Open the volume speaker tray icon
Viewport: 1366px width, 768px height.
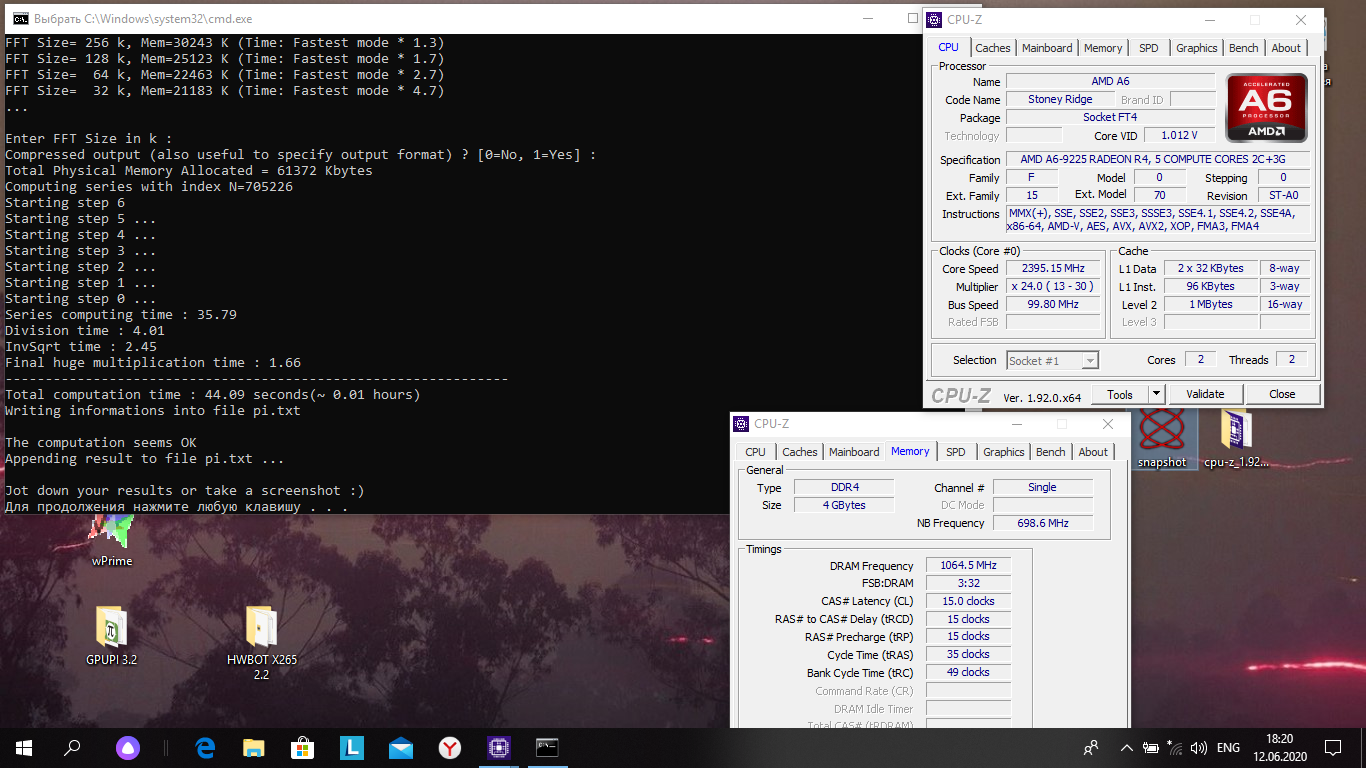(x=1199, y=747)
